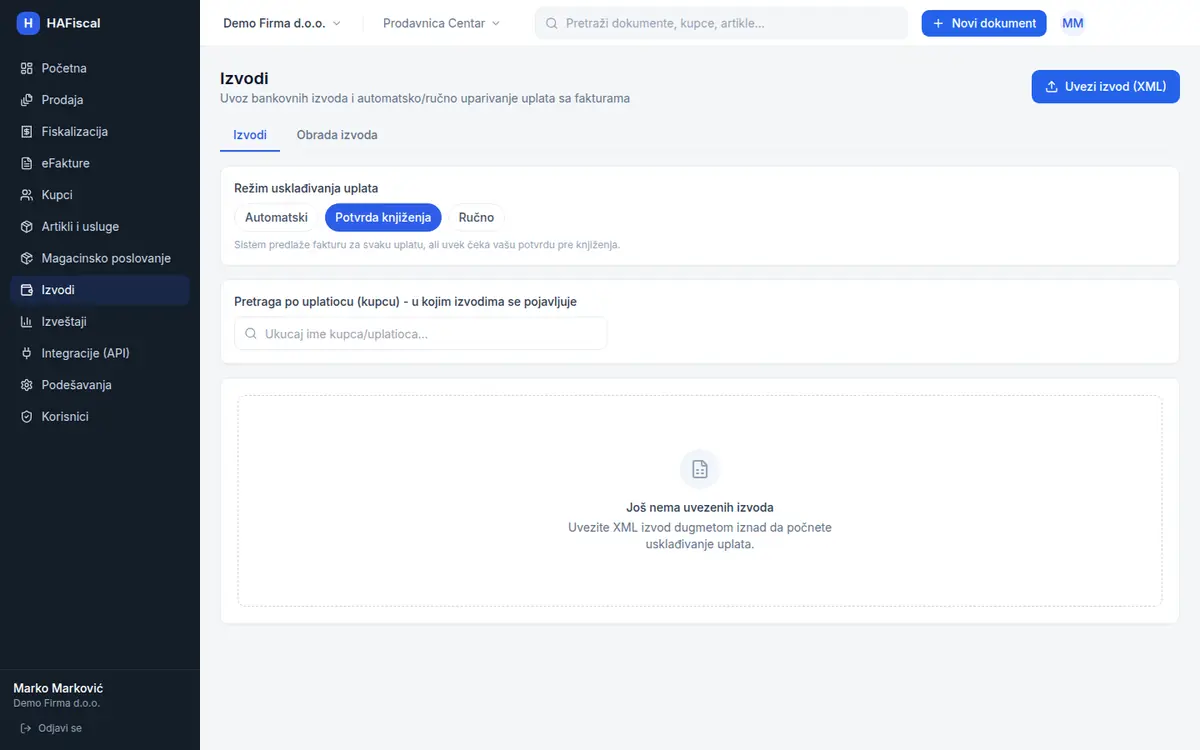Click the global search field
The image size is (1200, 750).
[721, 23]
